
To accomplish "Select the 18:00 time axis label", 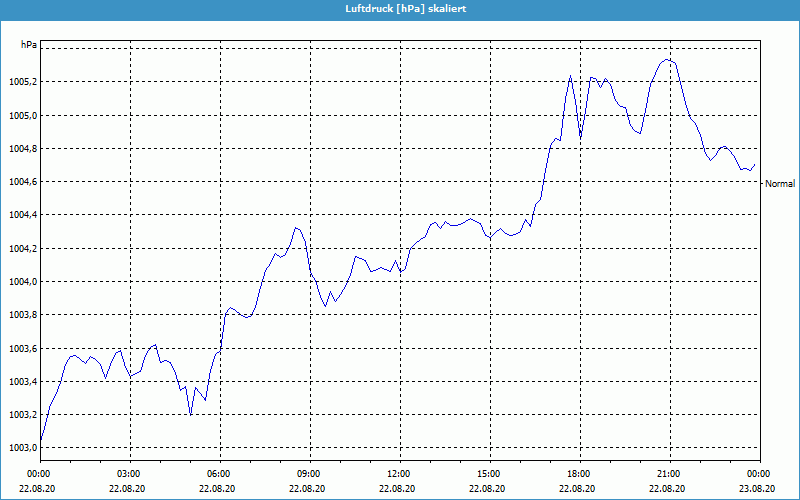I will (579, 473).
